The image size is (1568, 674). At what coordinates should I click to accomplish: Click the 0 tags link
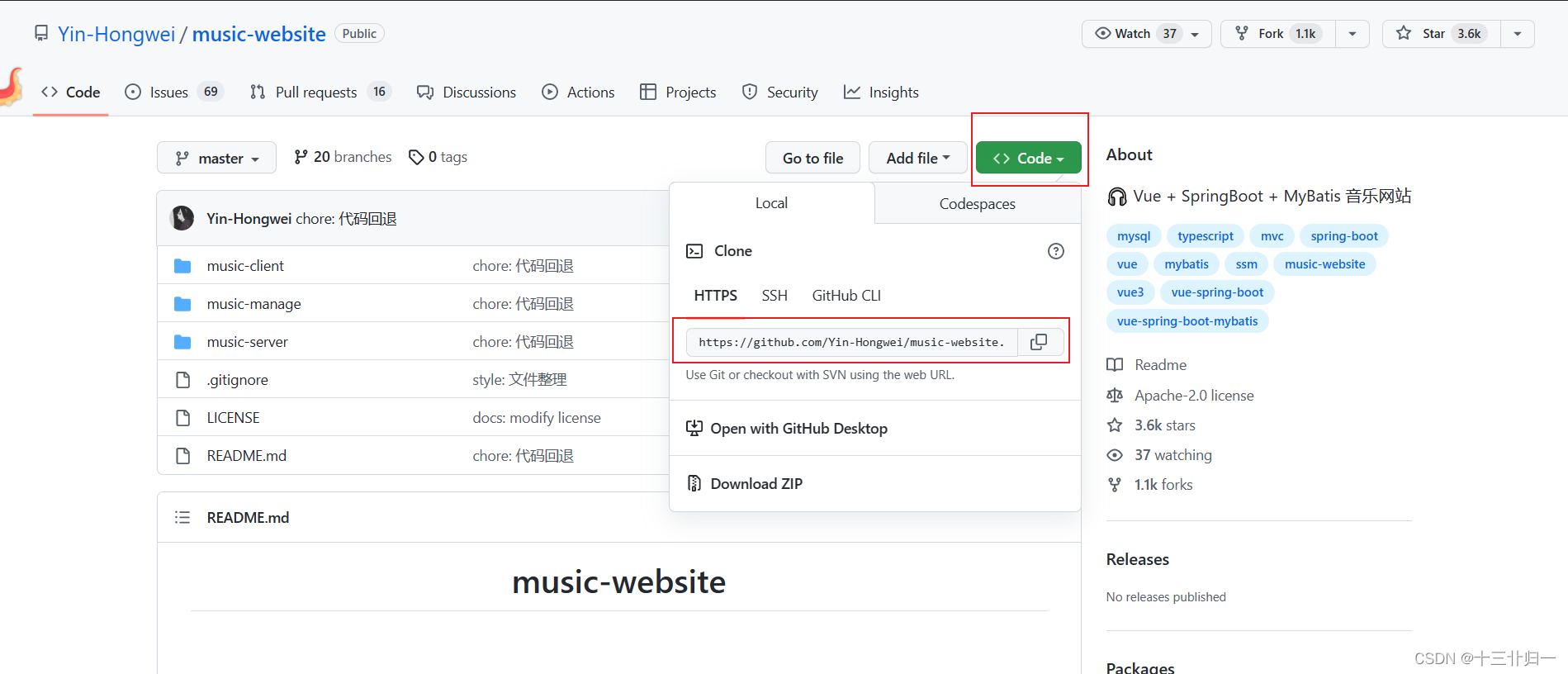438,157
